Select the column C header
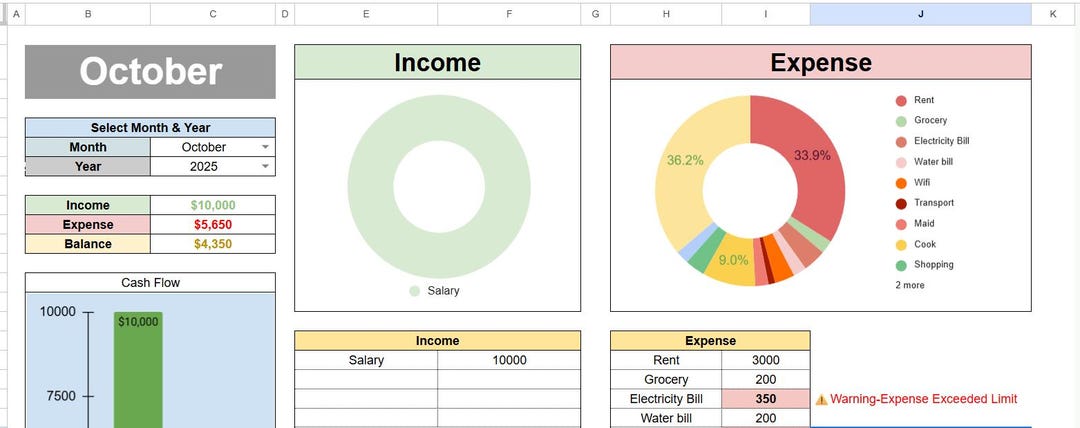Viewport: 1080px width, 428px height. tap(213, 14)
